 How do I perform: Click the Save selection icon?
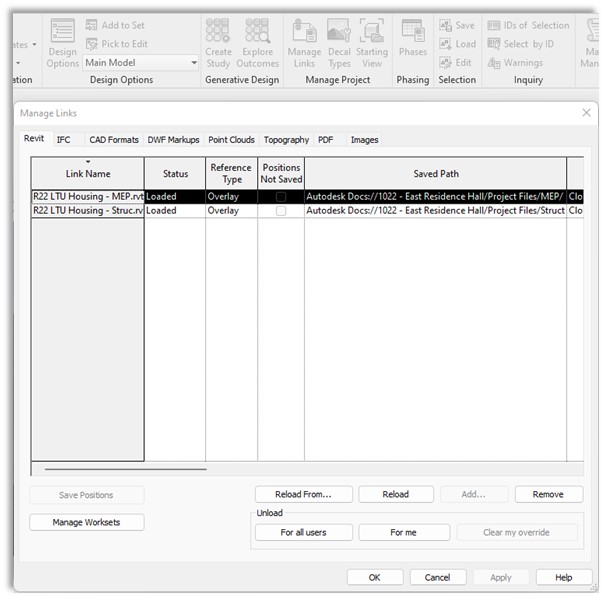coord(445,25)
